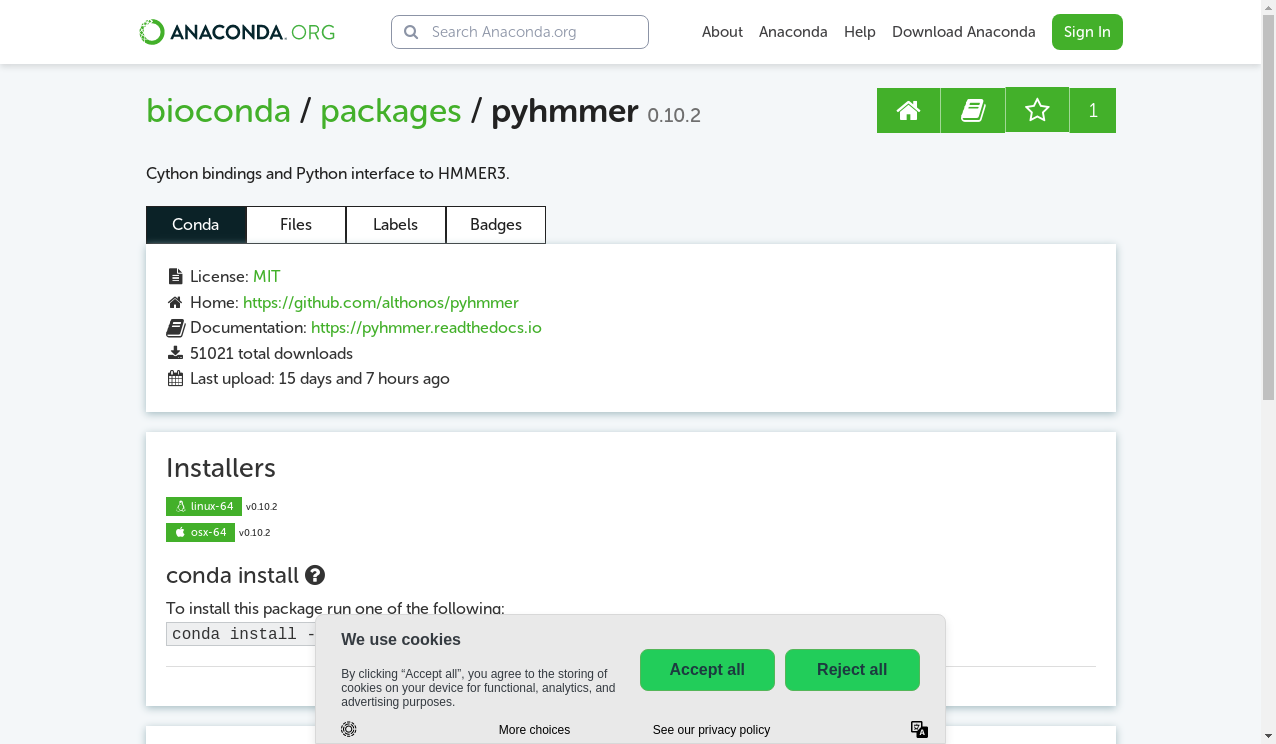Click More choices in cookie banner
Image resolution: width=1276 pixels, height=744 pixels.
click(x=534, y=730)
